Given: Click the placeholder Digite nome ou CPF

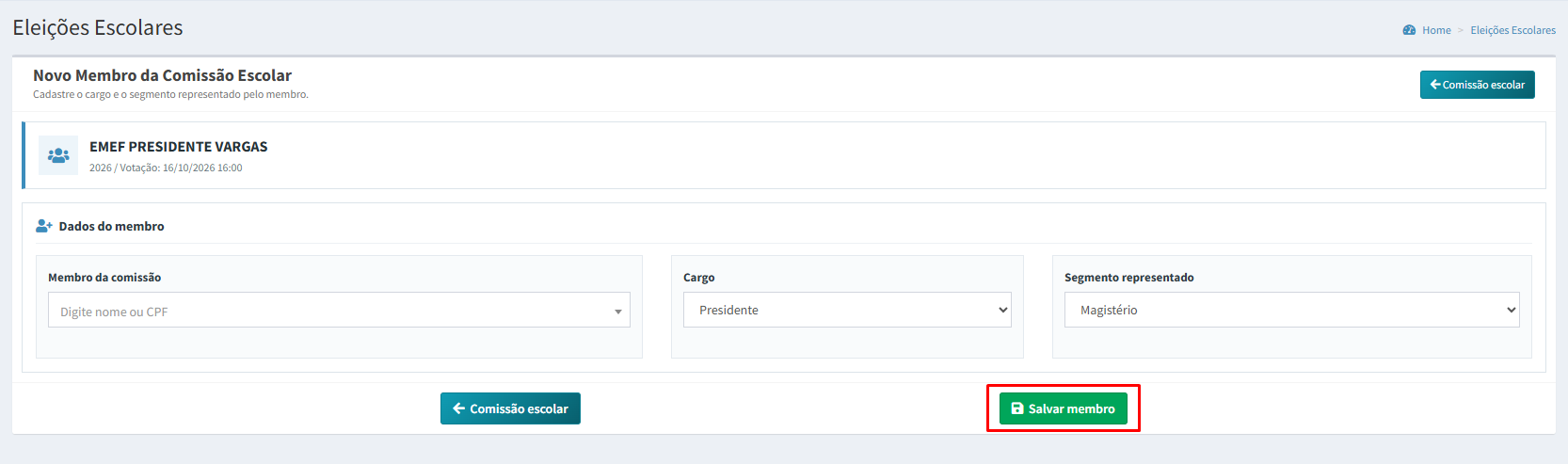Looking at the screenshot, I should coord(114,312).
